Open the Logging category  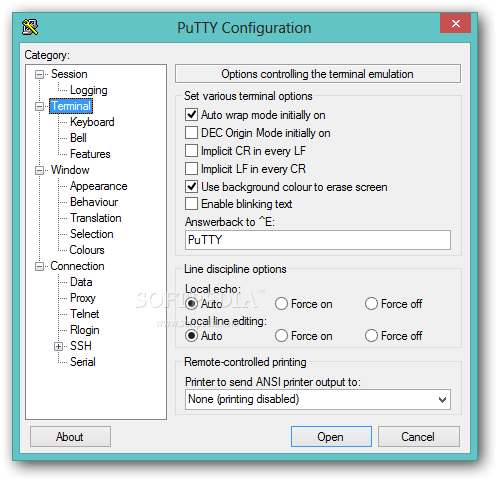tap(89, 90)
